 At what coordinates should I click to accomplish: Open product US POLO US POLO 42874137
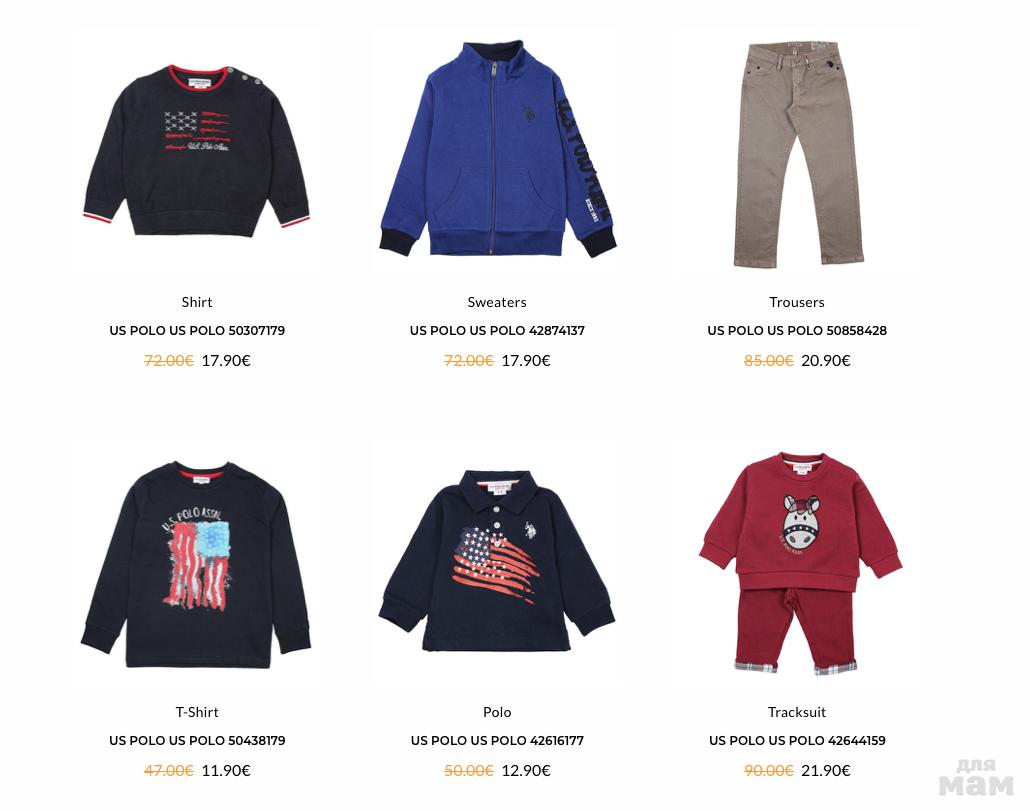click(x=497, y=330)
